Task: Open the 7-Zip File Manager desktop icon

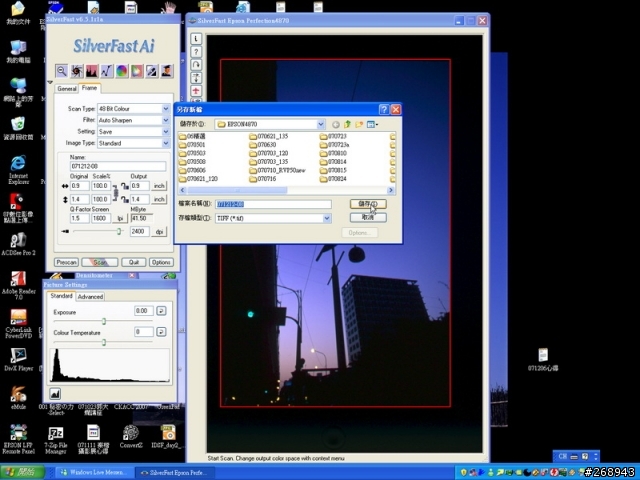Action: coord(56,440)
